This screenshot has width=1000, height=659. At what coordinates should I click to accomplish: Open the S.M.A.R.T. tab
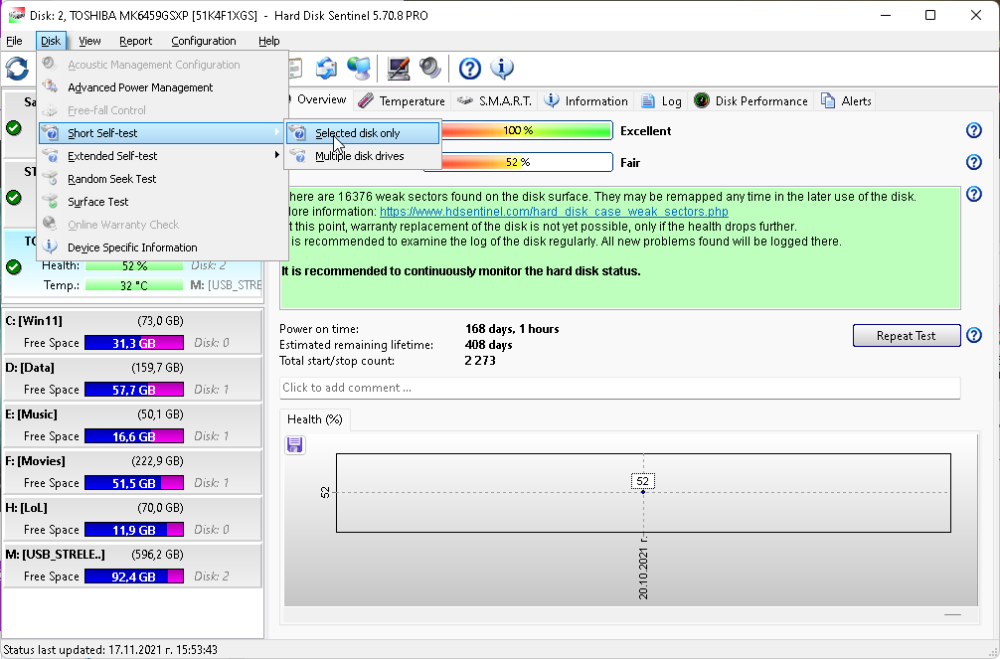click(495, 101)
